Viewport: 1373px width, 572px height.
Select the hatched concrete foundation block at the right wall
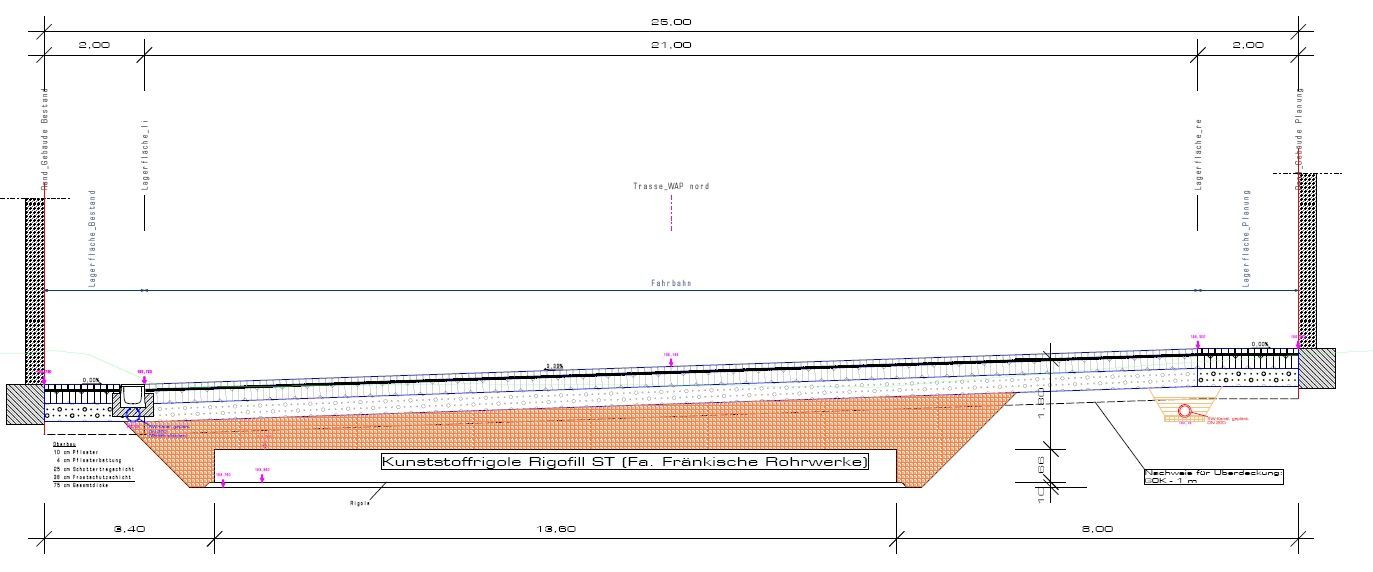1316,369
